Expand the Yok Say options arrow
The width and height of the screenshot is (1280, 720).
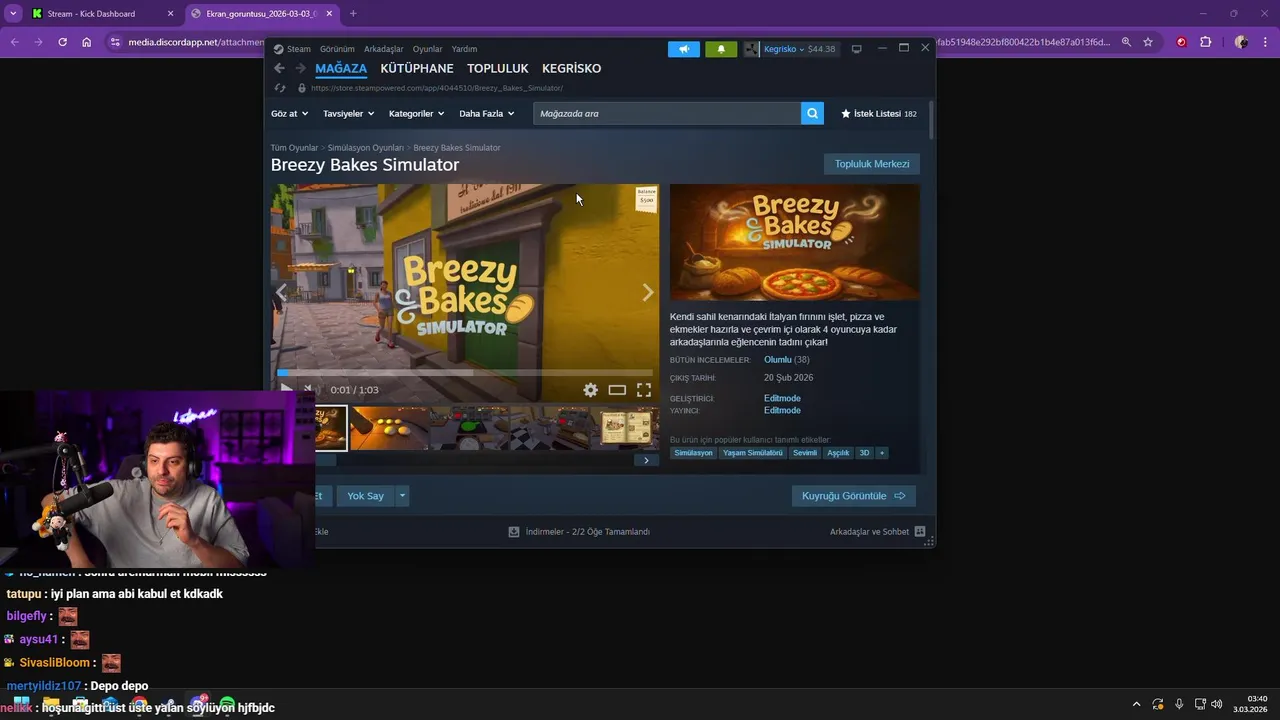click(x=403, y=496)
